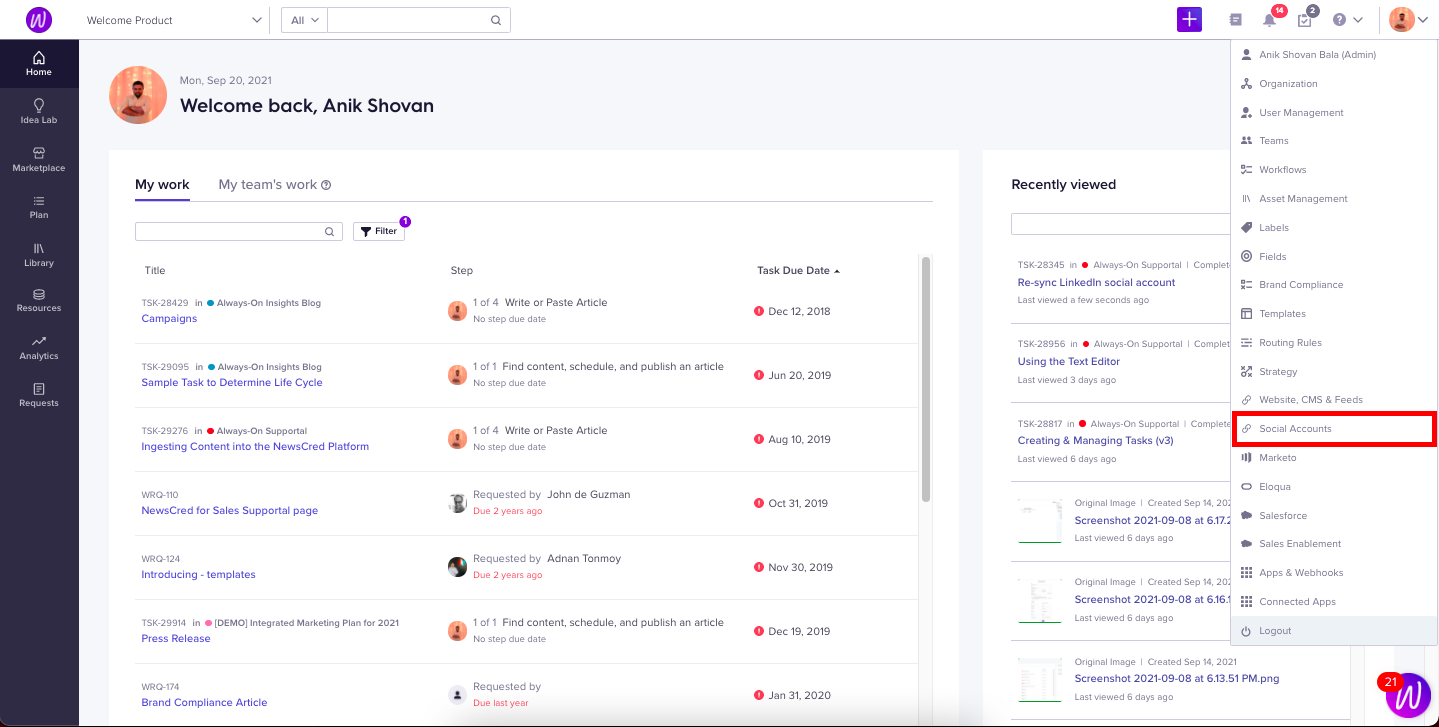Click the My work list vertical scrollbar
This screenshot has height=727, width=1439.
(926, 380)
